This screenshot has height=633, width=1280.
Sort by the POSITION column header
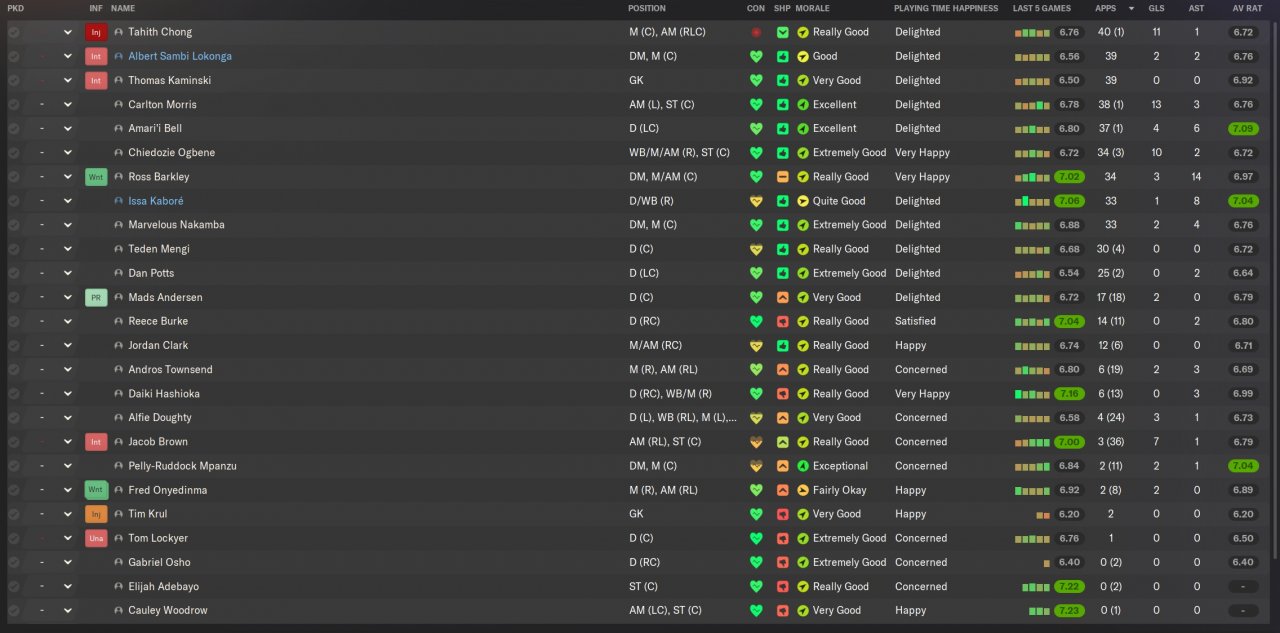(x=647, y=8)
